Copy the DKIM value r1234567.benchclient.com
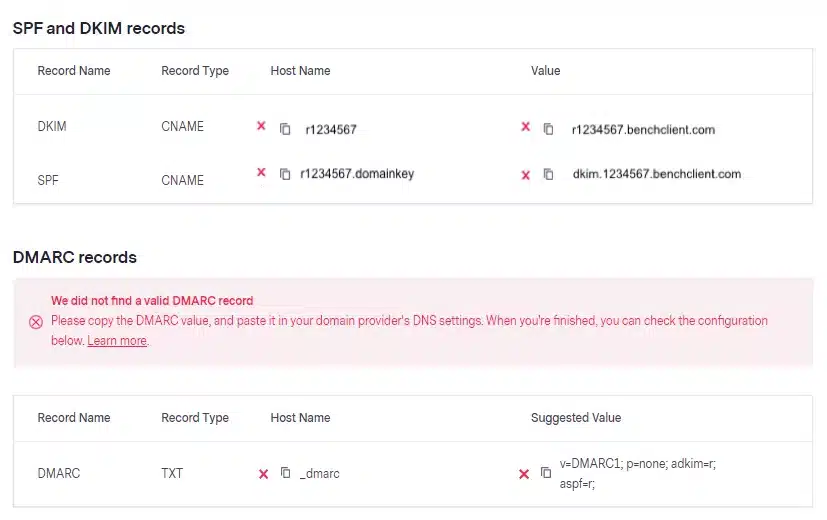 pos(548,129)
